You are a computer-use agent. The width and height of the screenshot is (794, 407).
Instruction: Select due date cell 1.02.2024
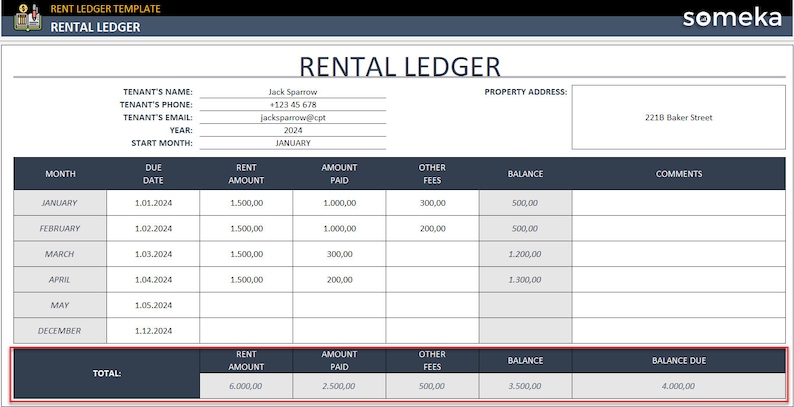153,228
